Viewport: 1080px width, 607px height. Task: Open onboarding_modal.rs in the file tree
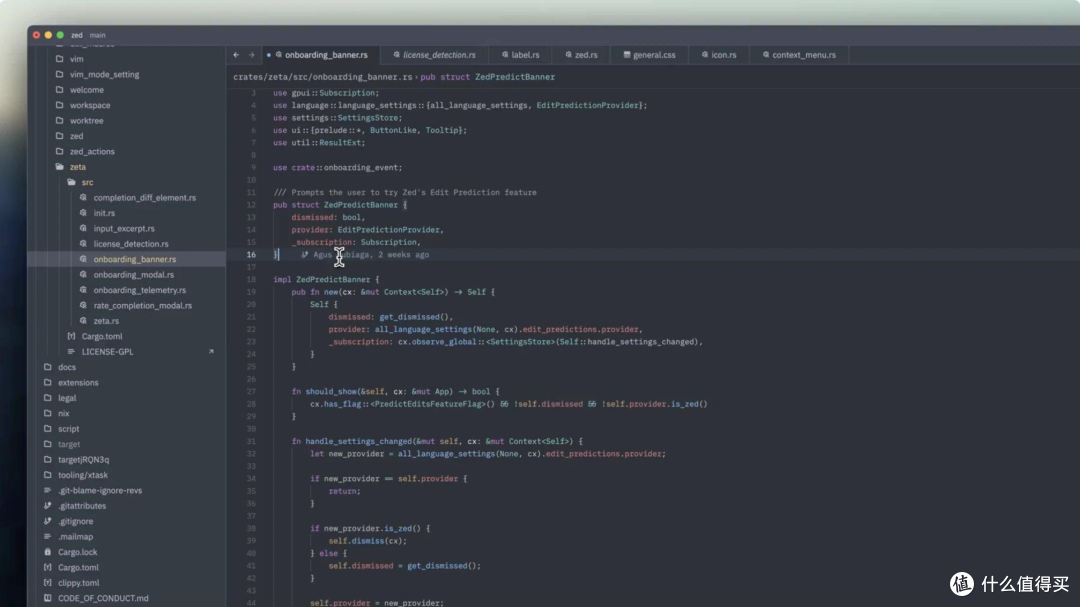point(134,275)
